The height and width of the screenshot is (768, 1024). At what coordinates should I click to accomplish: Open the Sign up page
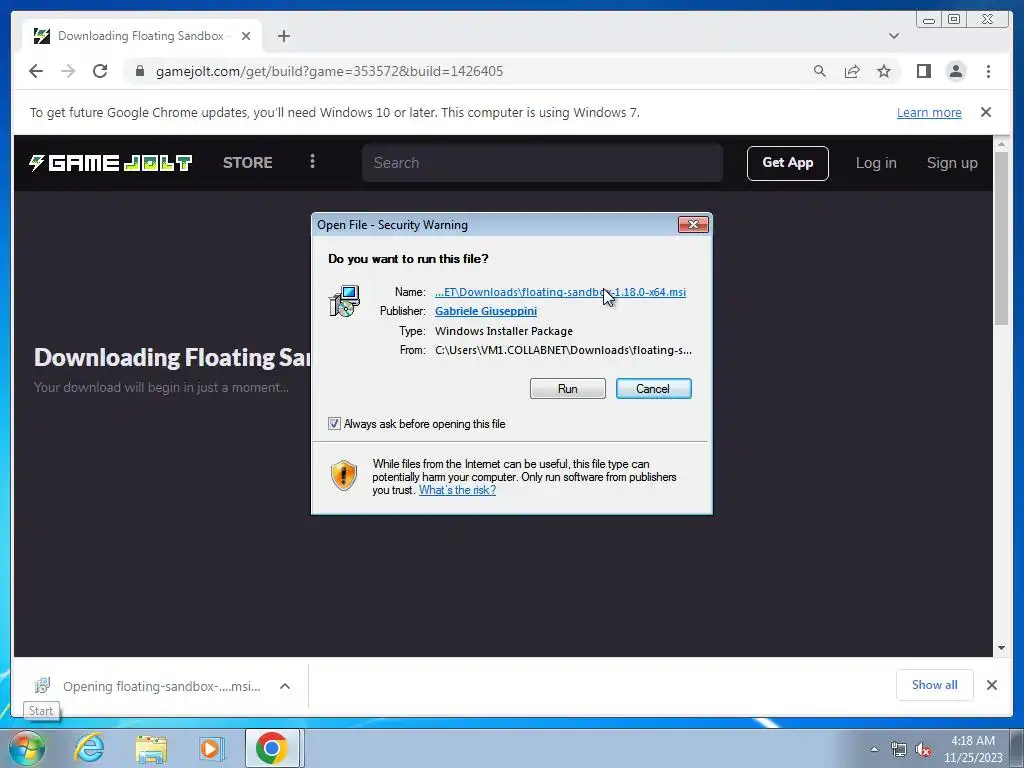pyautogui.click(x=952, y=163)
